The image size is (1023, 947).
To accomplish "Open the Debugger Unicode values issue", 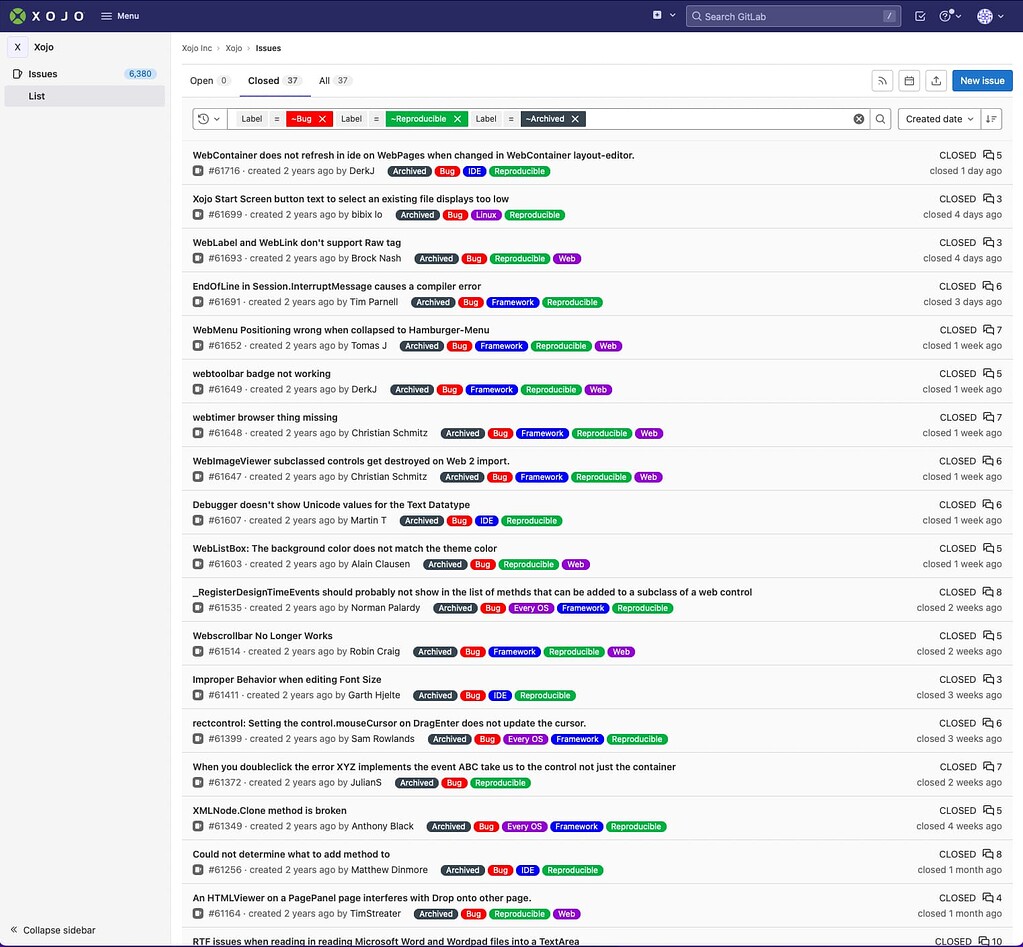I will pos(331,505).
